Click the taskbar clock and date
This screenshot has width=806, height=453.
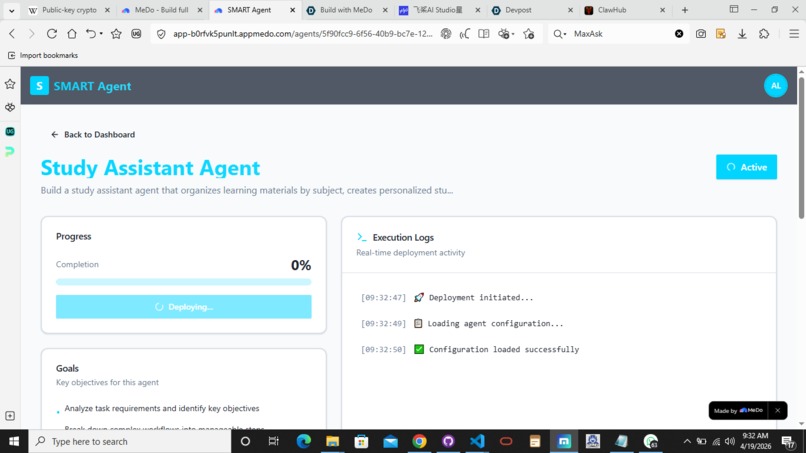point(755,441)
